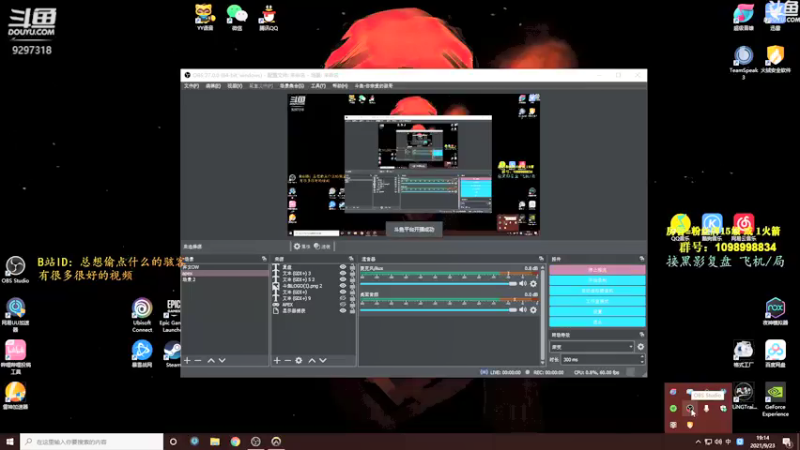Toggle visibility of 文本 (GDI+) 9 source
Image resolution: width=800 pixels, height=450 pixels.
[x=343, y=298]
